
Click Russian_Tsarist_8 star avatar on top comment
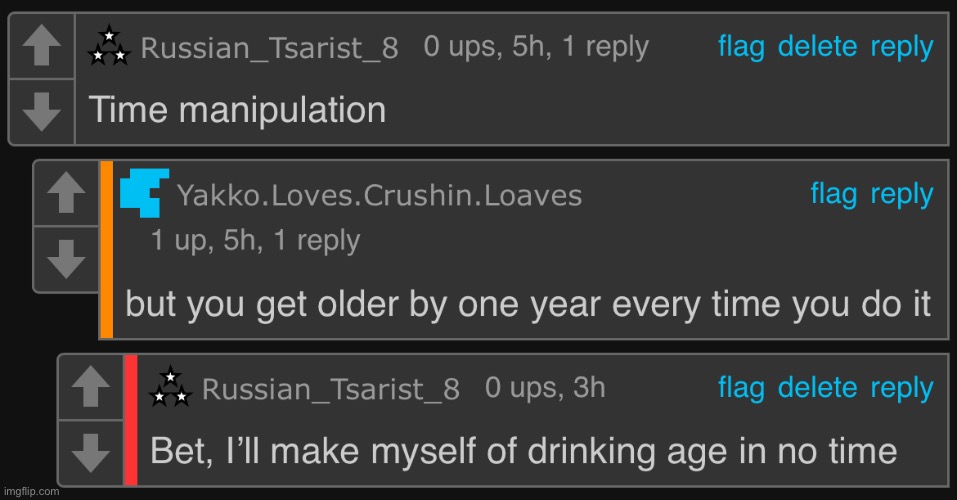[109, 46]
